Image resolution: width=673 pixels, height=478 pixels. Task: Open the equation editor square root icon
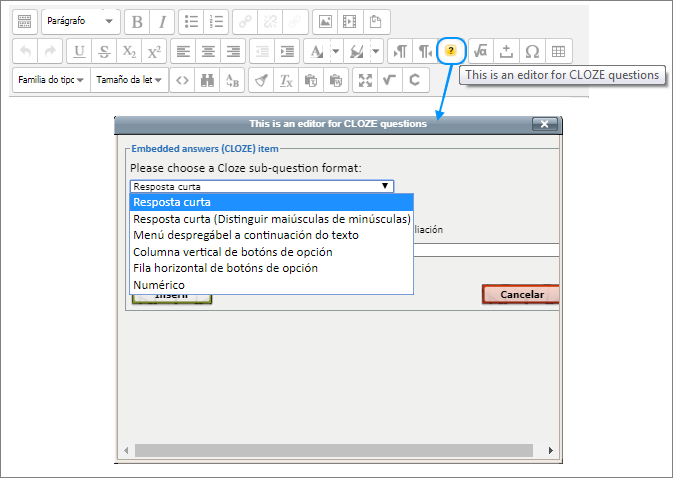pos(481,51)
